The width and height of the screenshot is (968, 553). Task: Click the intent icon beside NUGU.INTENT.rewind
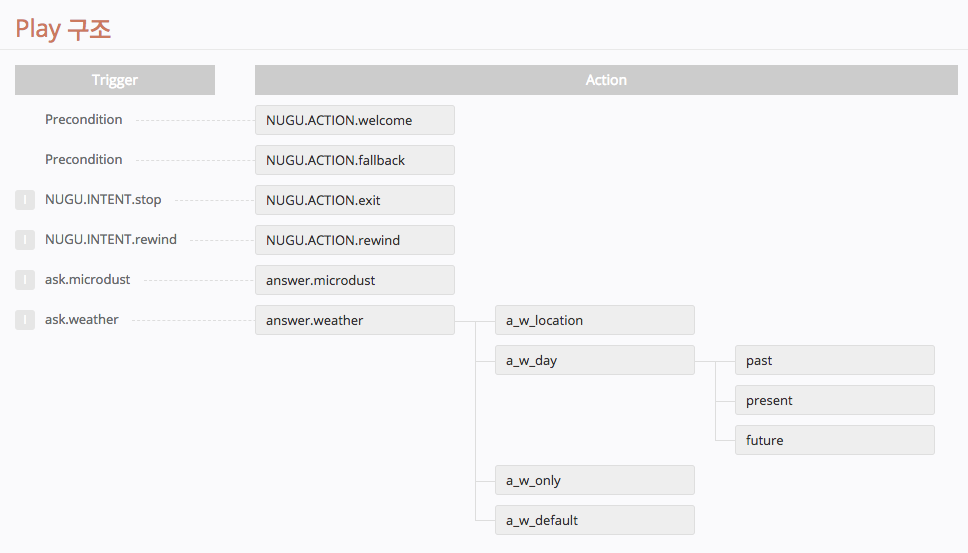point(25,240)
